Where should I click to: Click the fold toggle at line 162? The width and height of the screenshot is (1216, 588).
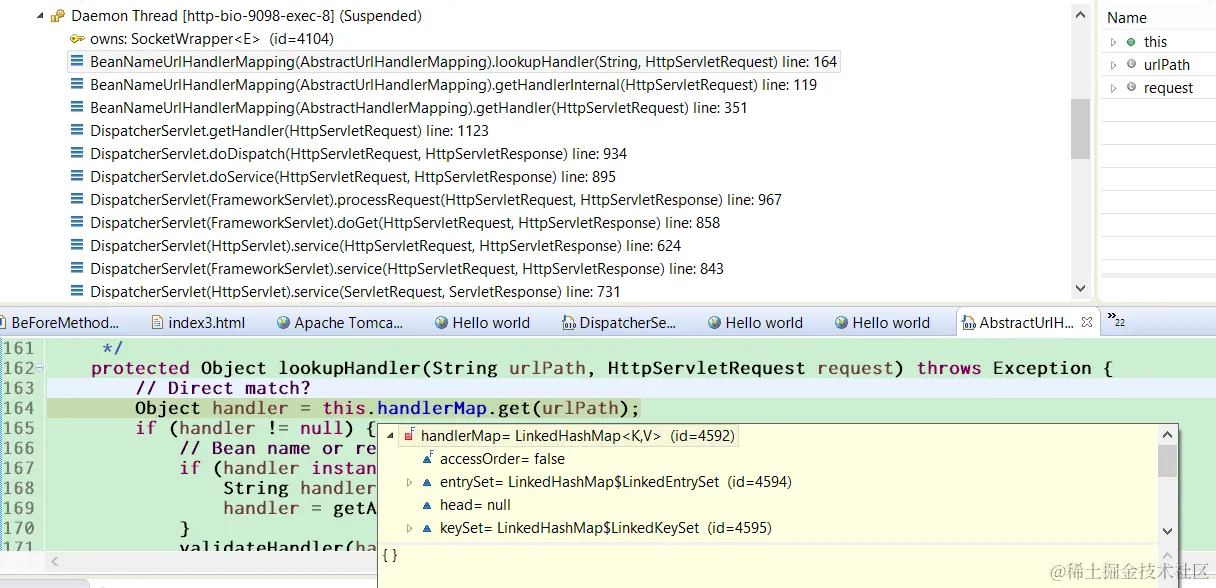pos(40,369)
